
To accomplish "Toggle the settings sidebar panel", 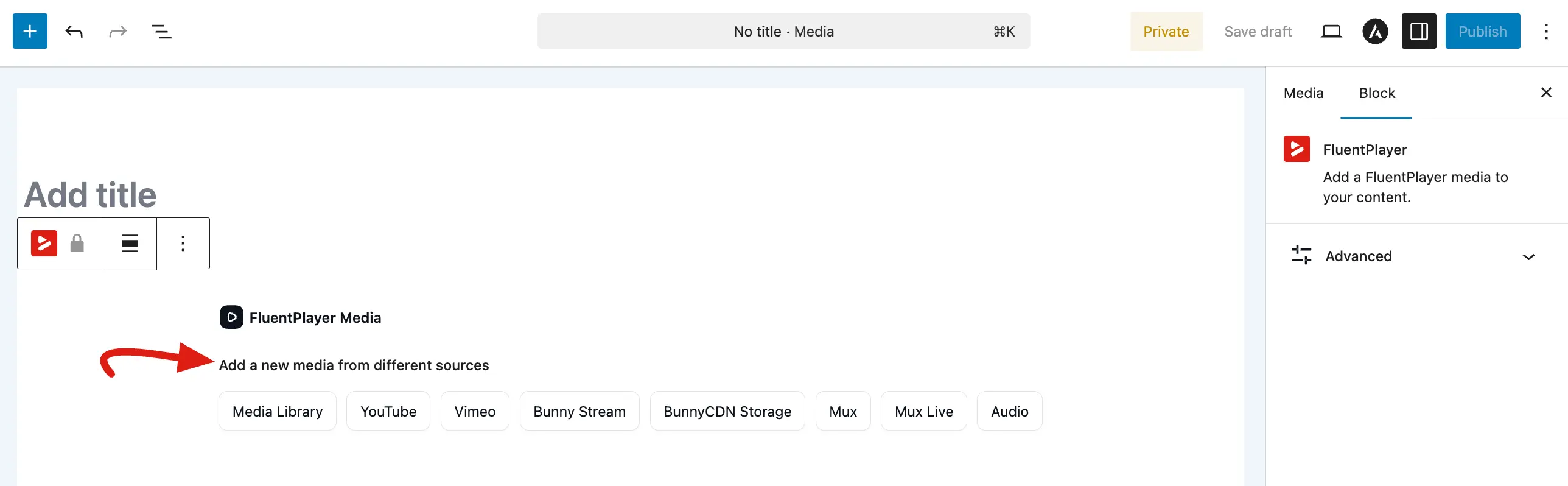I will (x=1419, y=31).
